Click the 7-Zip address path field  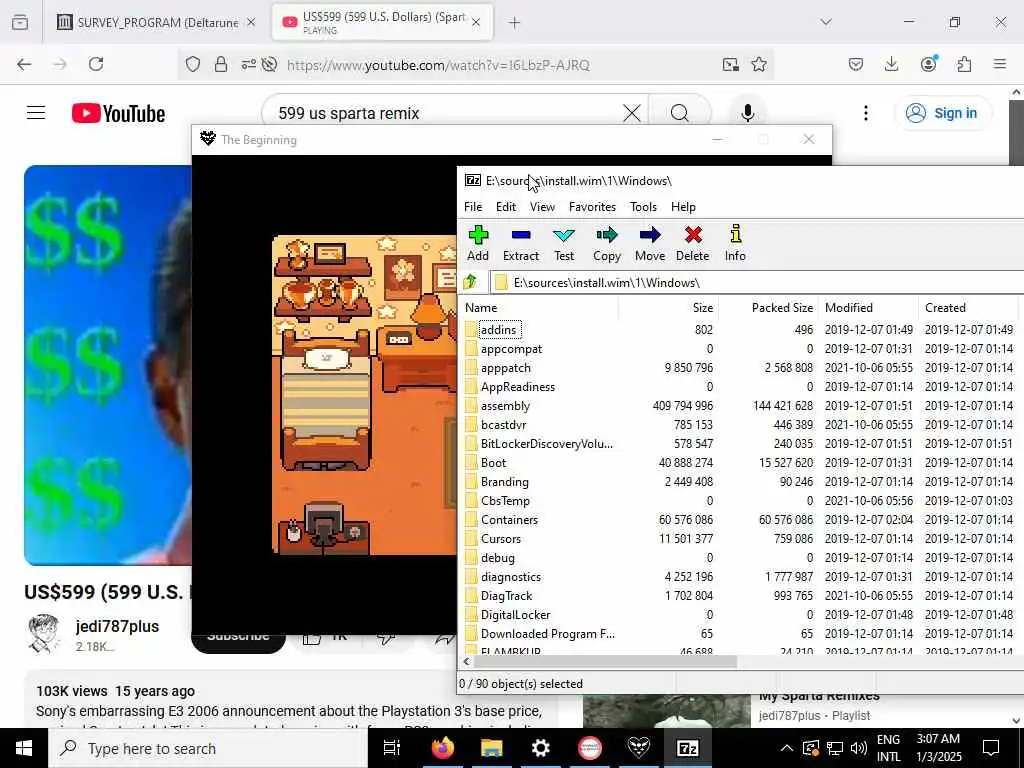pyautogui.click(x=758, y=282)
